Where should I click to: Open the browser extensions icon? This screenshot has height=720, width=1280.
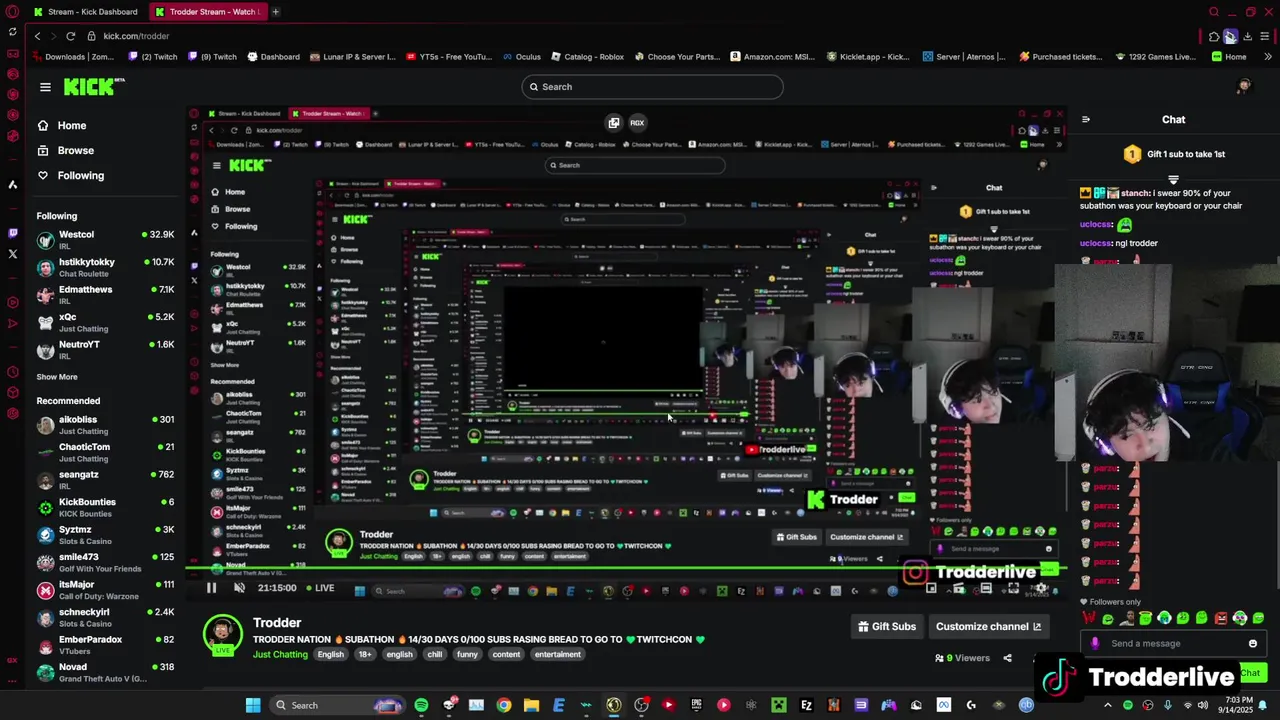tap(1214, 36)
